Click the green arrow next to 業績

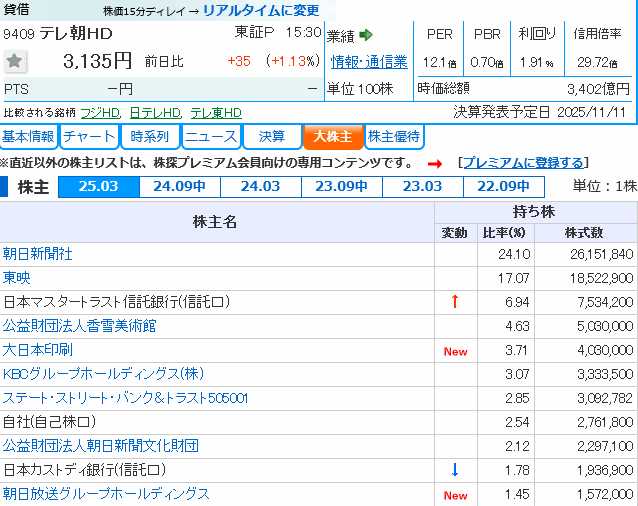tap(366, 35)
